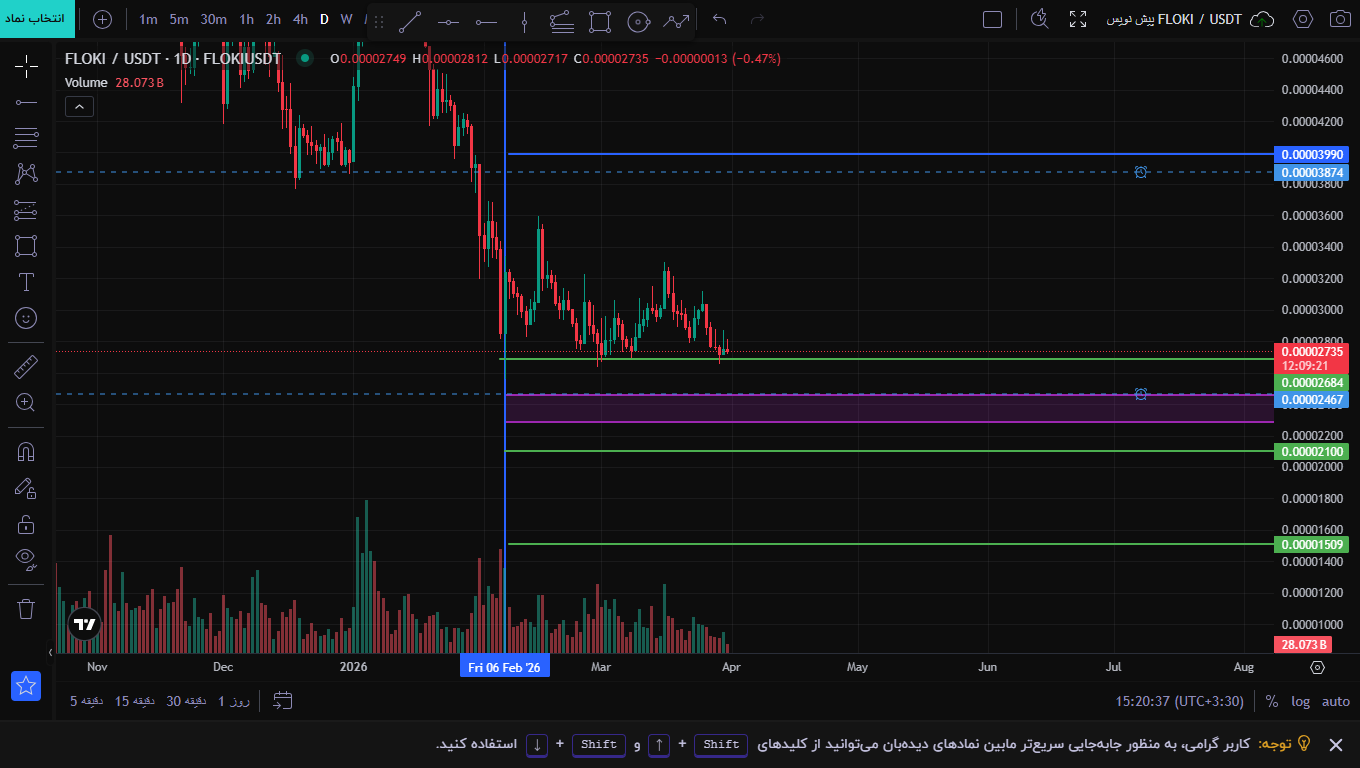Undo the last chart action
1360x768 pixels.
pyautogui.click(x=719, y=19)
